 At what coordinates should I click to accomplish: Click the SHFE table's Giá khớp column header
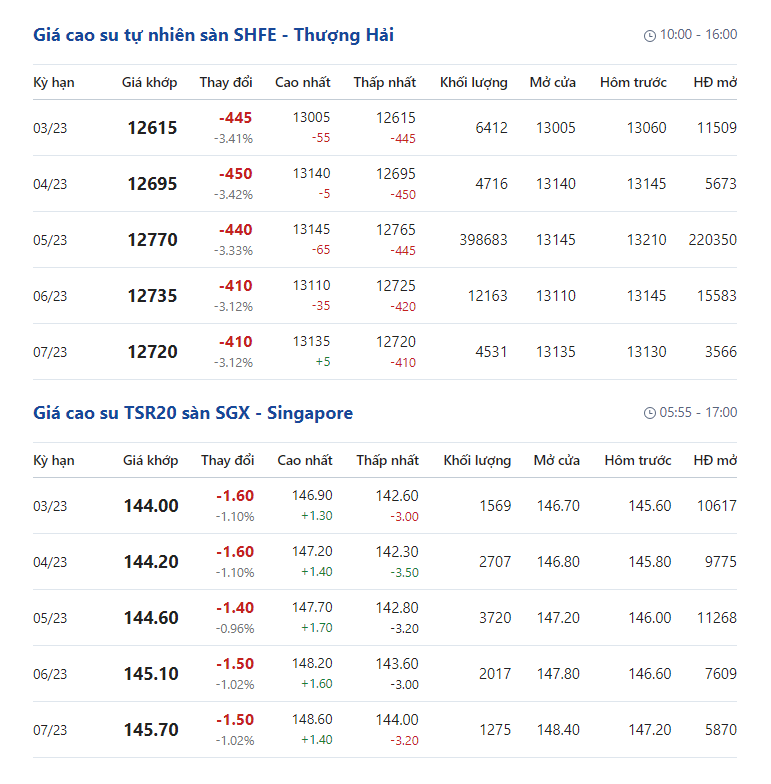150,82
